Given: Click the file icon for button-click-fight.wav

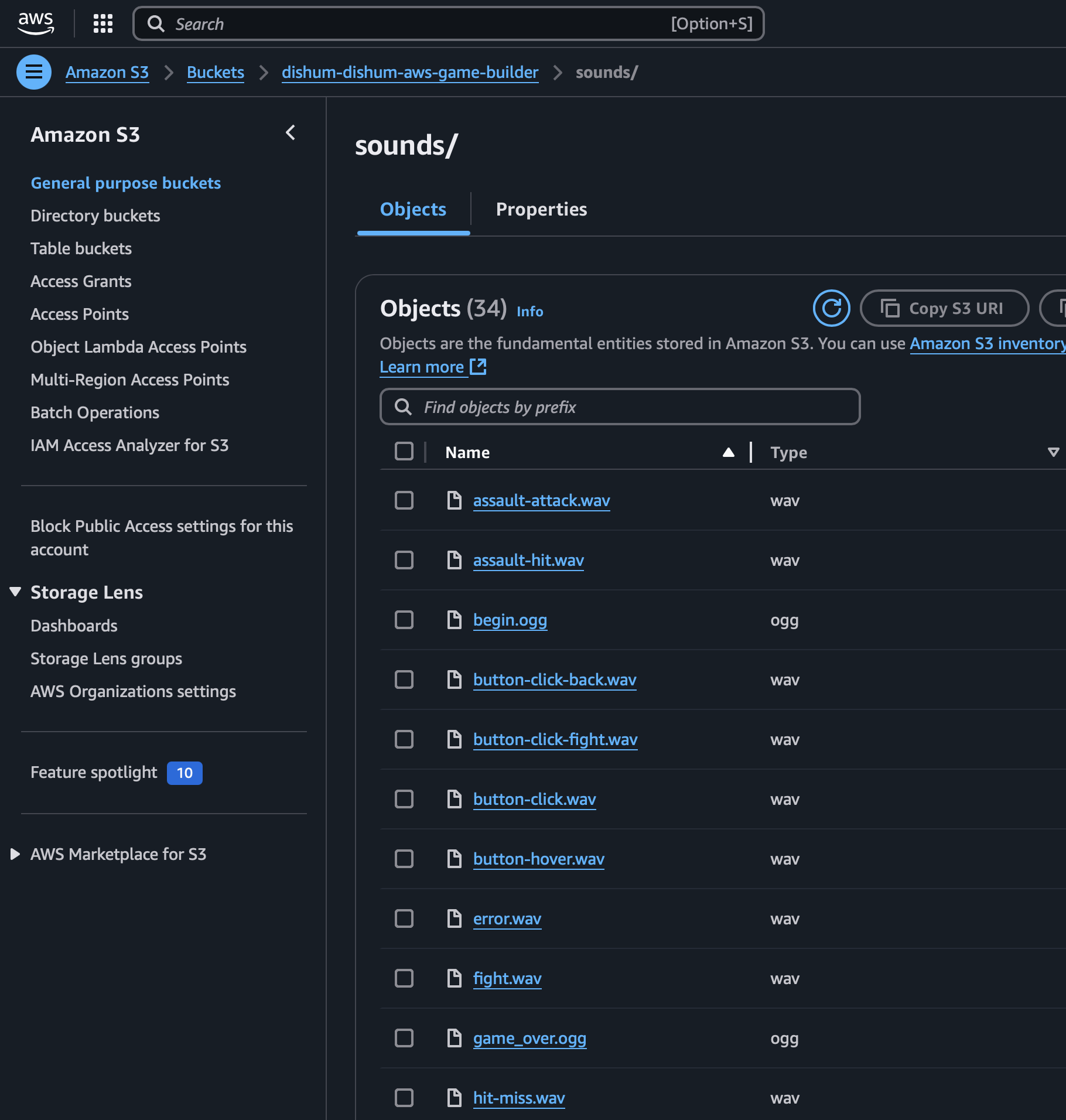Looking at the screenshot, I should click(x=455, y=740).
